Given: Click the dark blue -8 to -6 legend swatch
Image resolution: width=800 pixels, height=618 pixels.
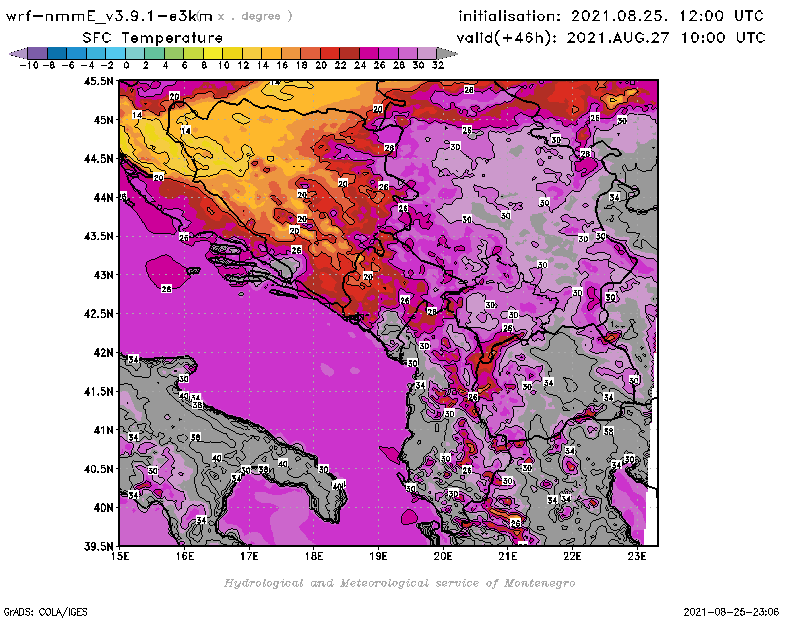Looking at the screenshot, I should [x=57, y=53].
